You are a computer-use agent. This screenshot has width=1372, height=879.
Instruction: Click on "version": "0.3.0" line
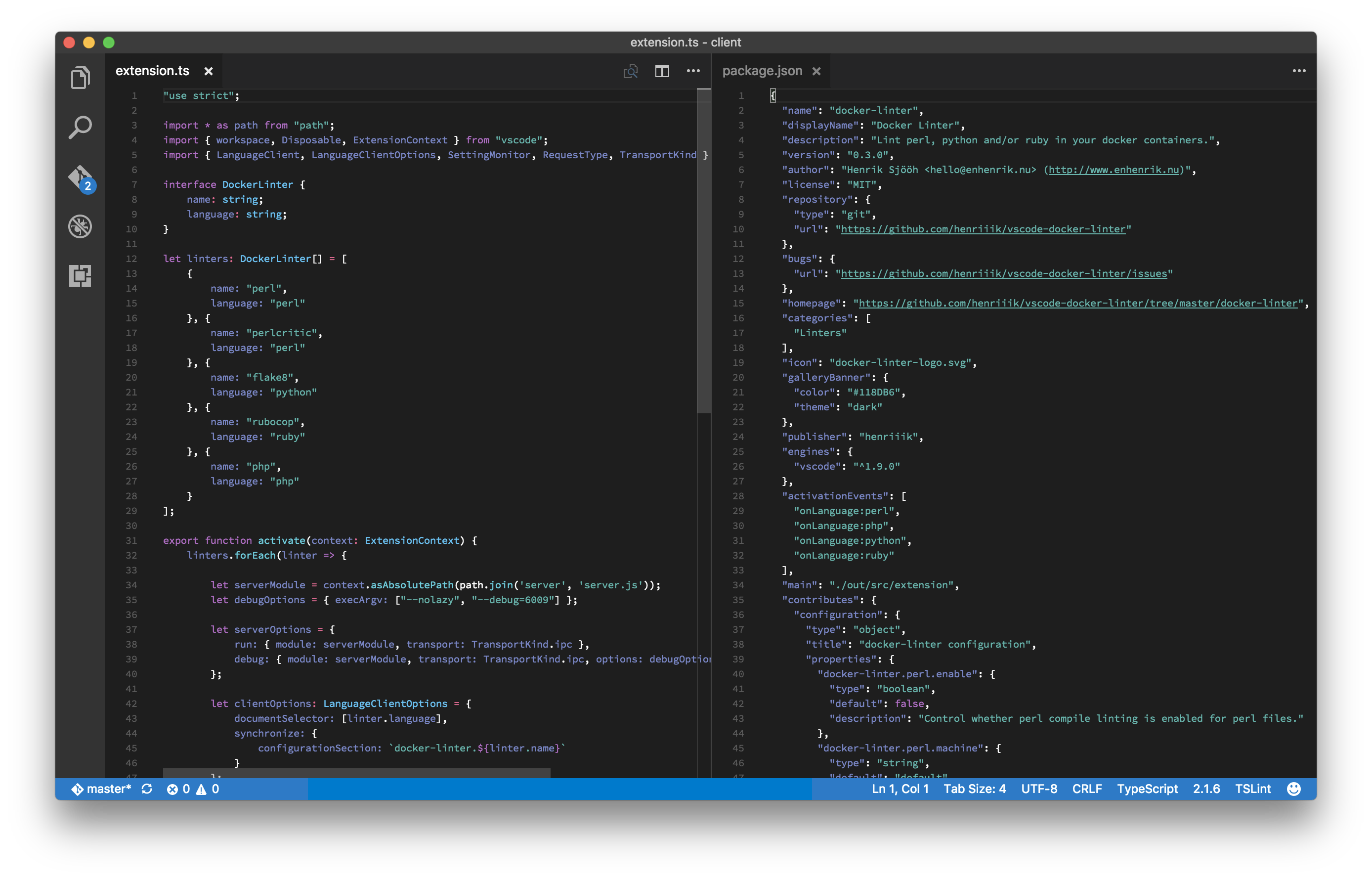pos(837,155)
